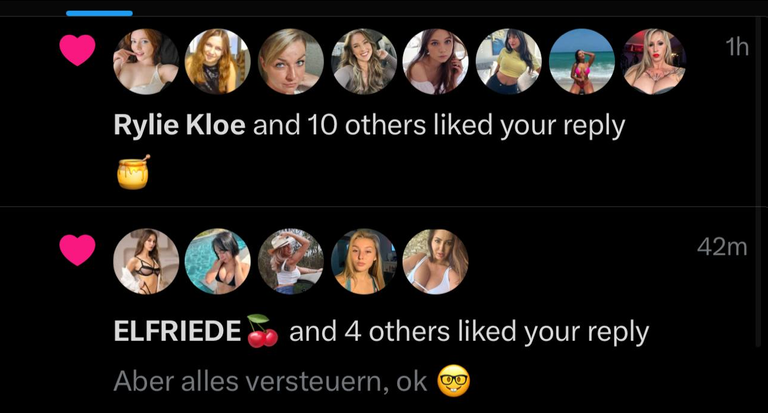Open the honey pot emoji reply
The width and height of the screenshot is (768, 413).
(x=133, y=172)
